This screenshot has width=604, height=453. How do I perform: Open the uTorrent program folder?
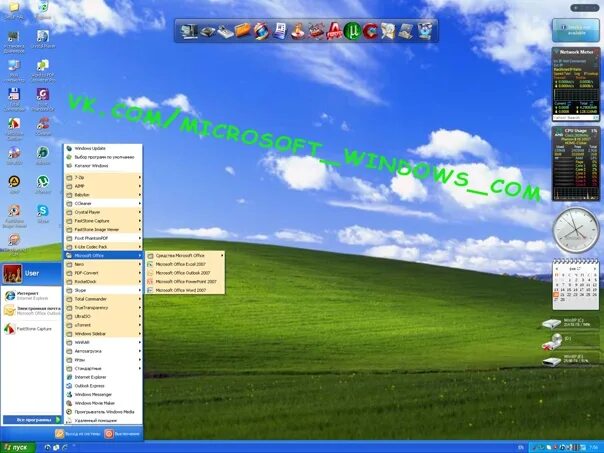(103, 325)
